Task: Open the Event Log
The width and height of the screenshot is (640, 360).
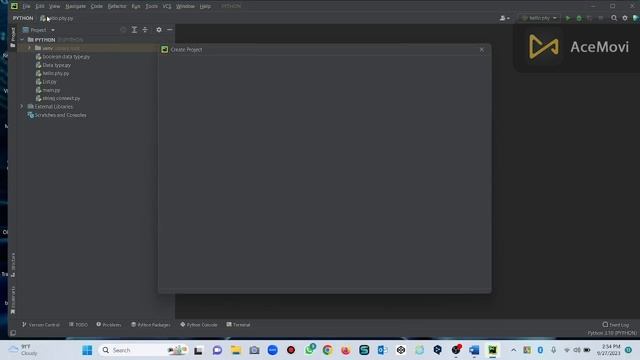Action: pos(616,324)
